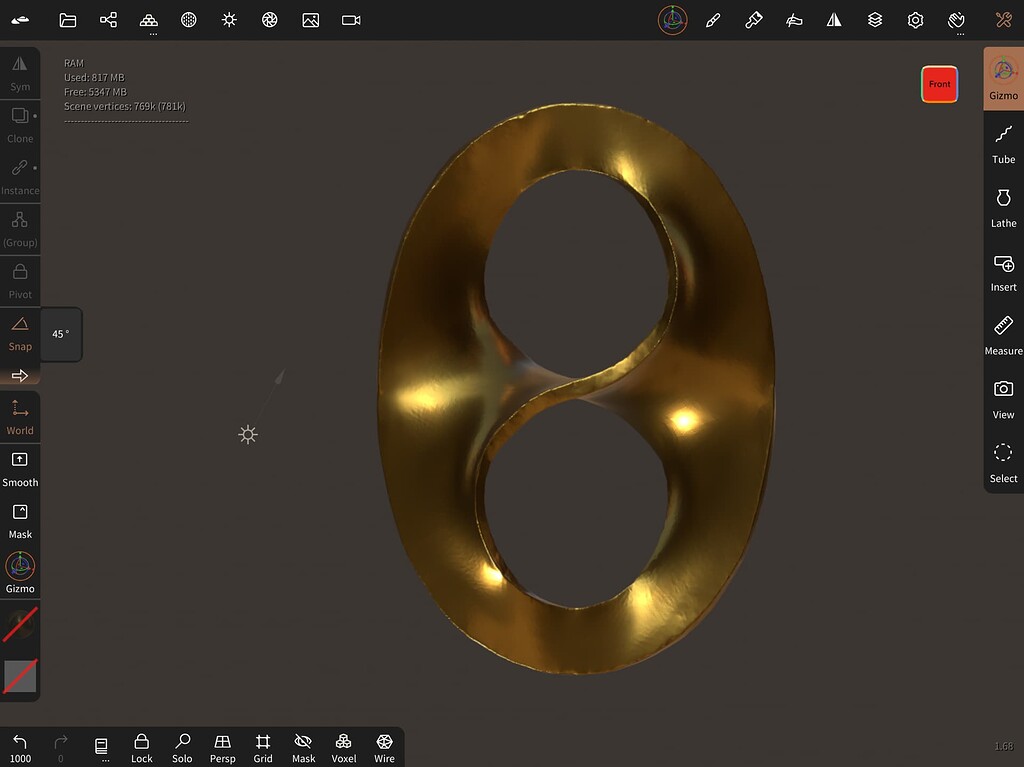Viewport: 1024px width, 767px height.
Task: Select the Tube tool
Action: (x=1003, y=143)
